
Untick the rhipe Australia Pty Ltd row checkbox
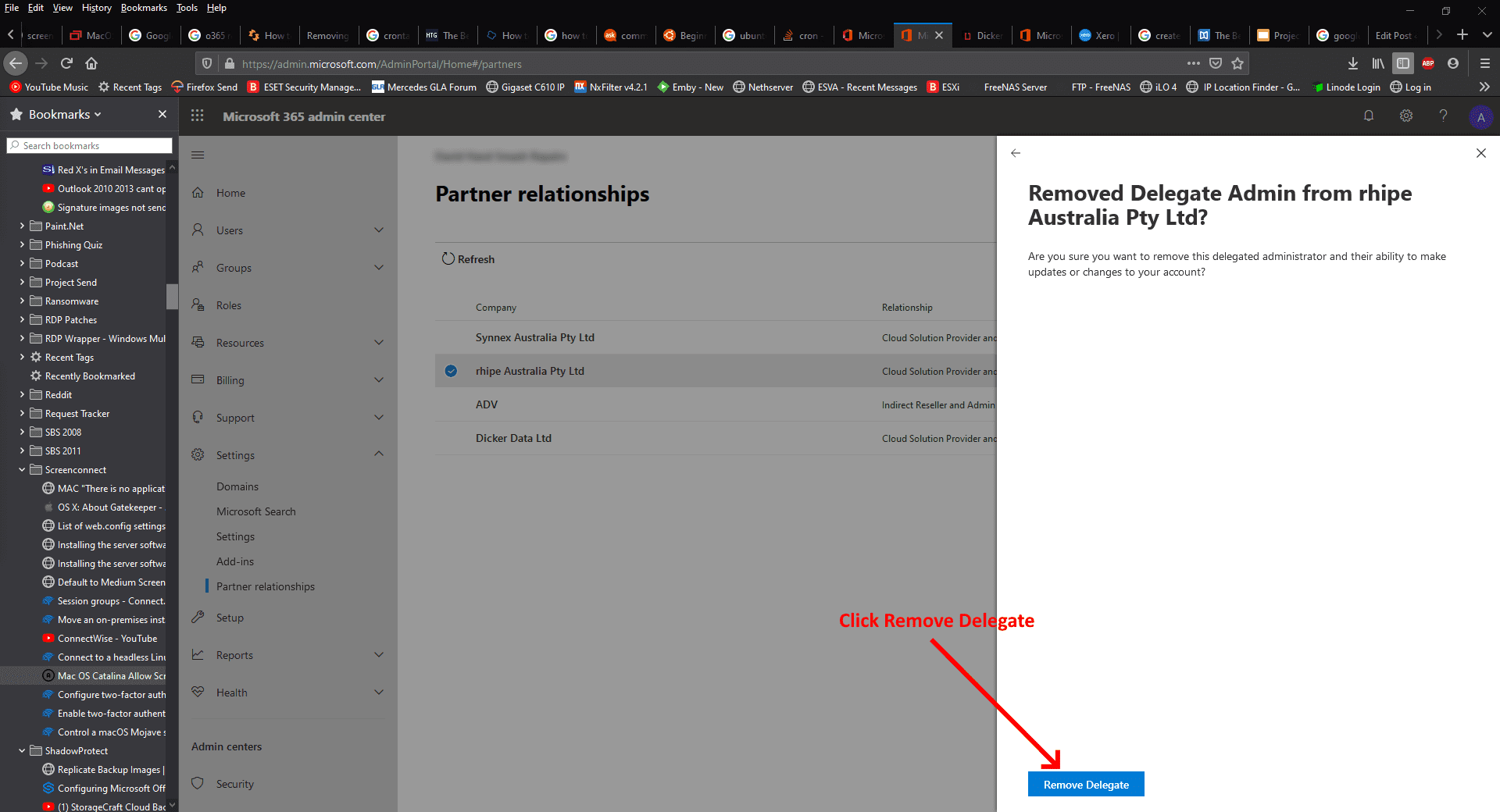[451, 371]
